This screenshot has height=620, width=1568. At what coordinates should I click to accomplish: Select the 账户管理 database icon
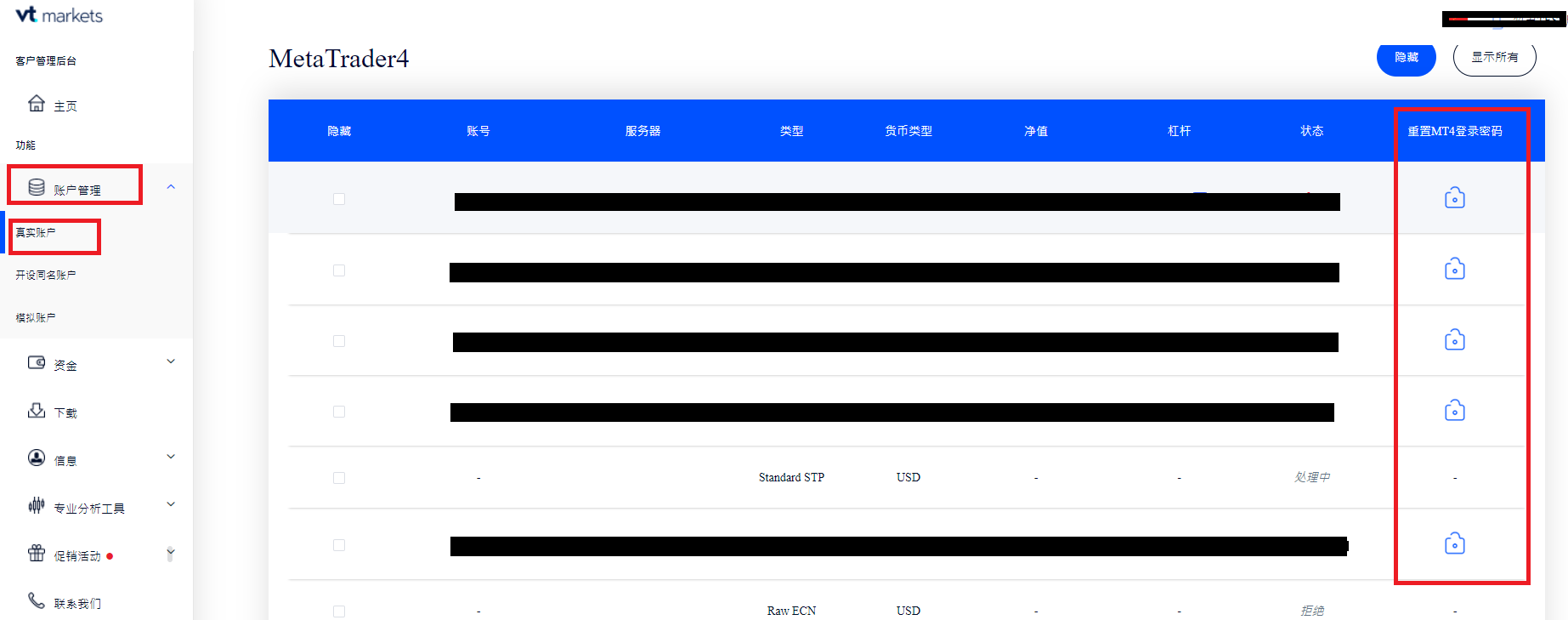(x=37, y=187)
